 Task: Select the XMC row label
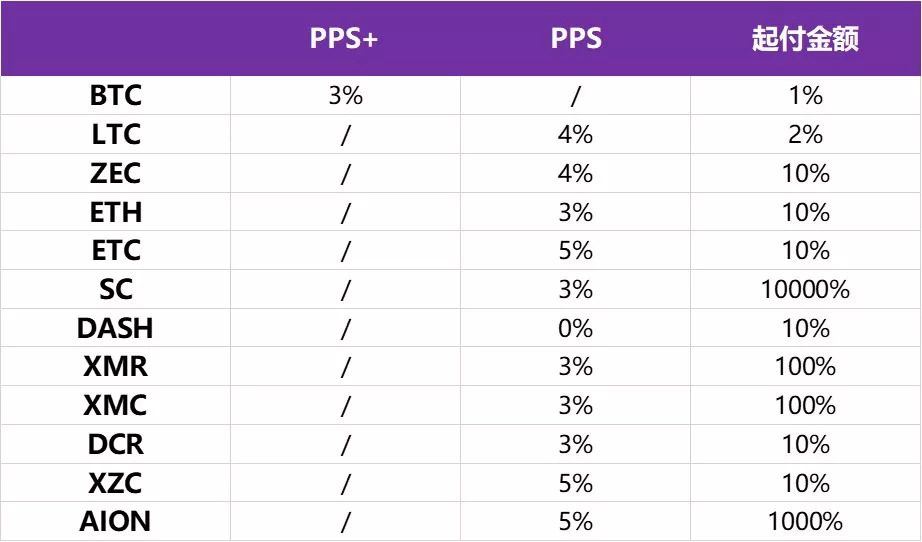point(116,406)
